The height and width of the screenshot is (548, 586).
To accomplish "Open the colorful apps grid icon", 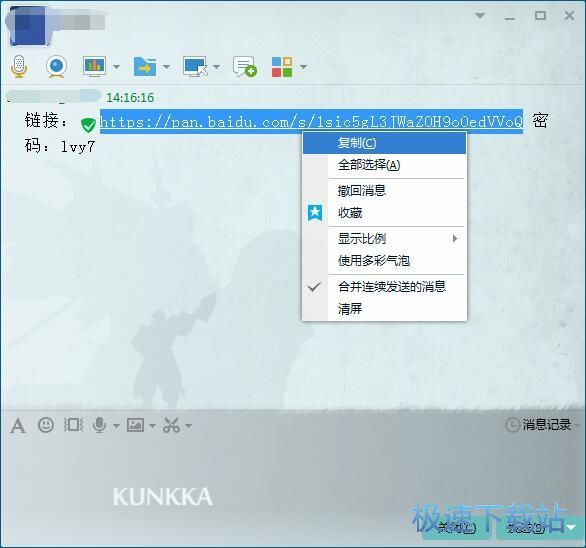I will [x=282, y=67].
